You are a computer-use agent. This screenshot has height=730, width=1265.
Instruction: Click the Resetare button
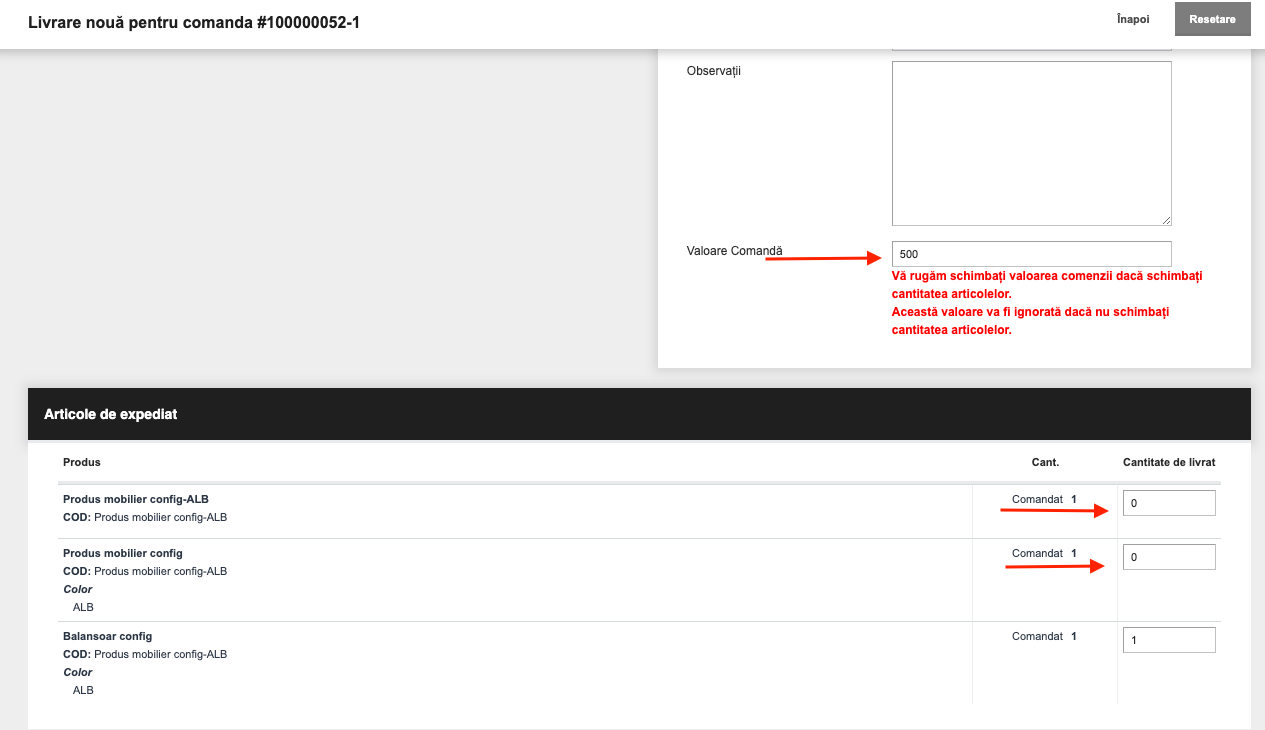pyautogui.click(x=1212, y=20)
